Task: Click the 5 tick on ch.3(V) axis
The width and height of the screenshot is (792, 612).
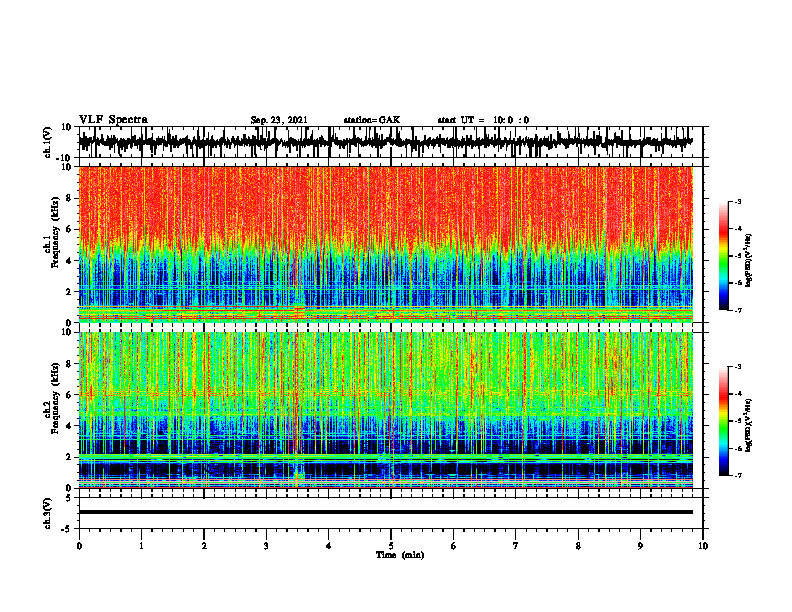Action: click(x=70, y=498)
